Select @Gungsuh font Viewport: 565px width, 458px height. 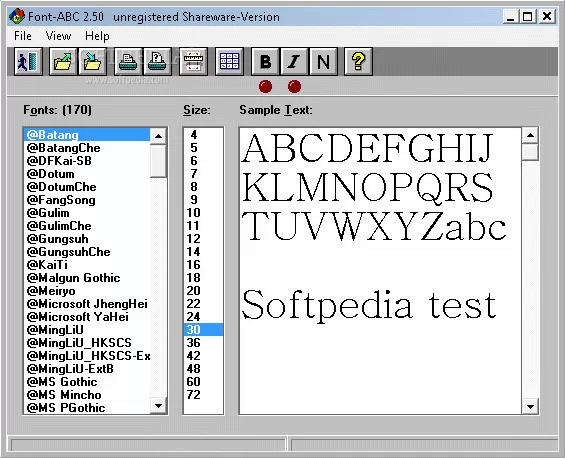[x=87, y=239]
